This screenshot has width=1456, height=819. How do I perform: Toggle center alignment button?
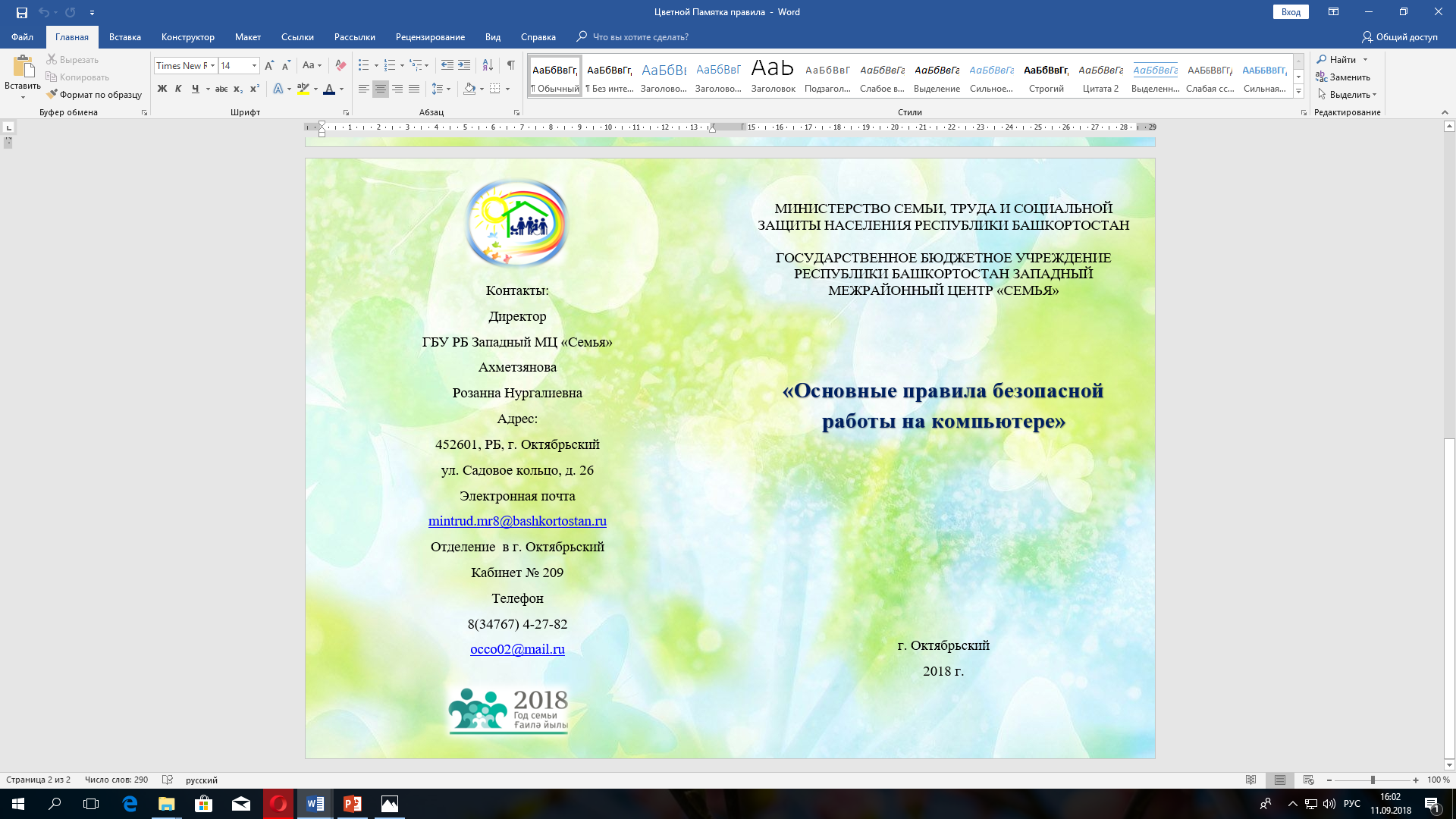point(381,89)
